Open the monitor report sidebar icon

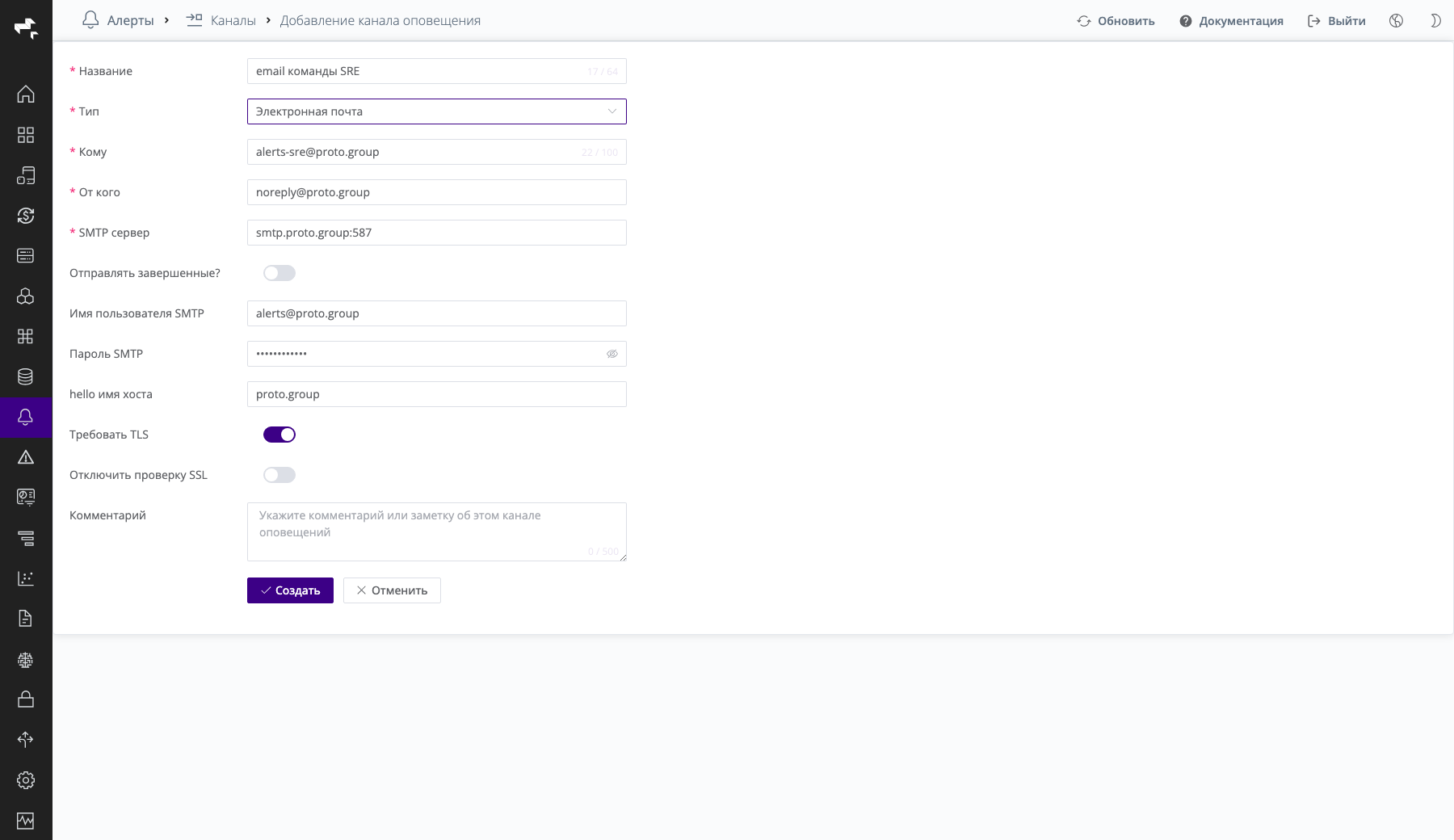(x=26, y=498)
